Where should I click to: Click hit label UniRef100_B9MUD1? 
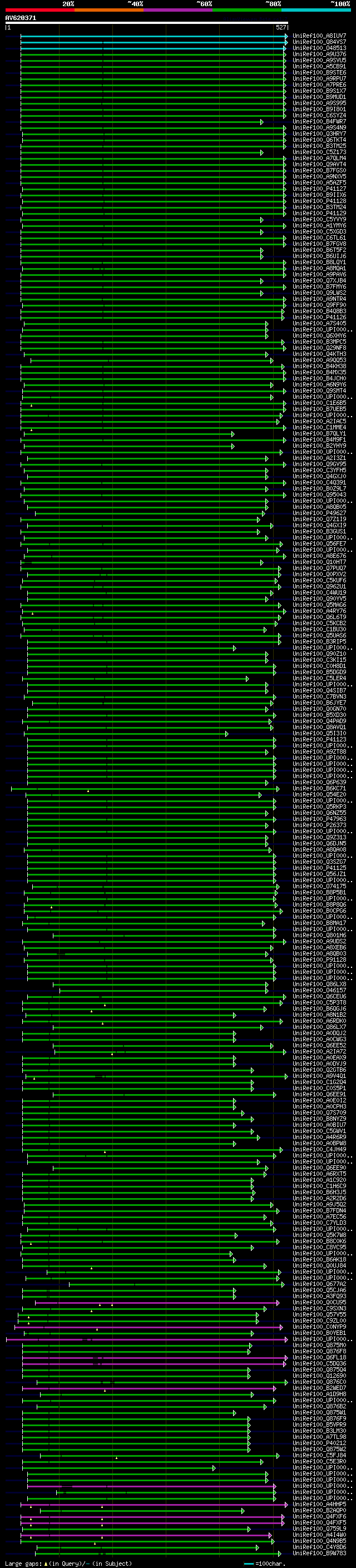319,97
